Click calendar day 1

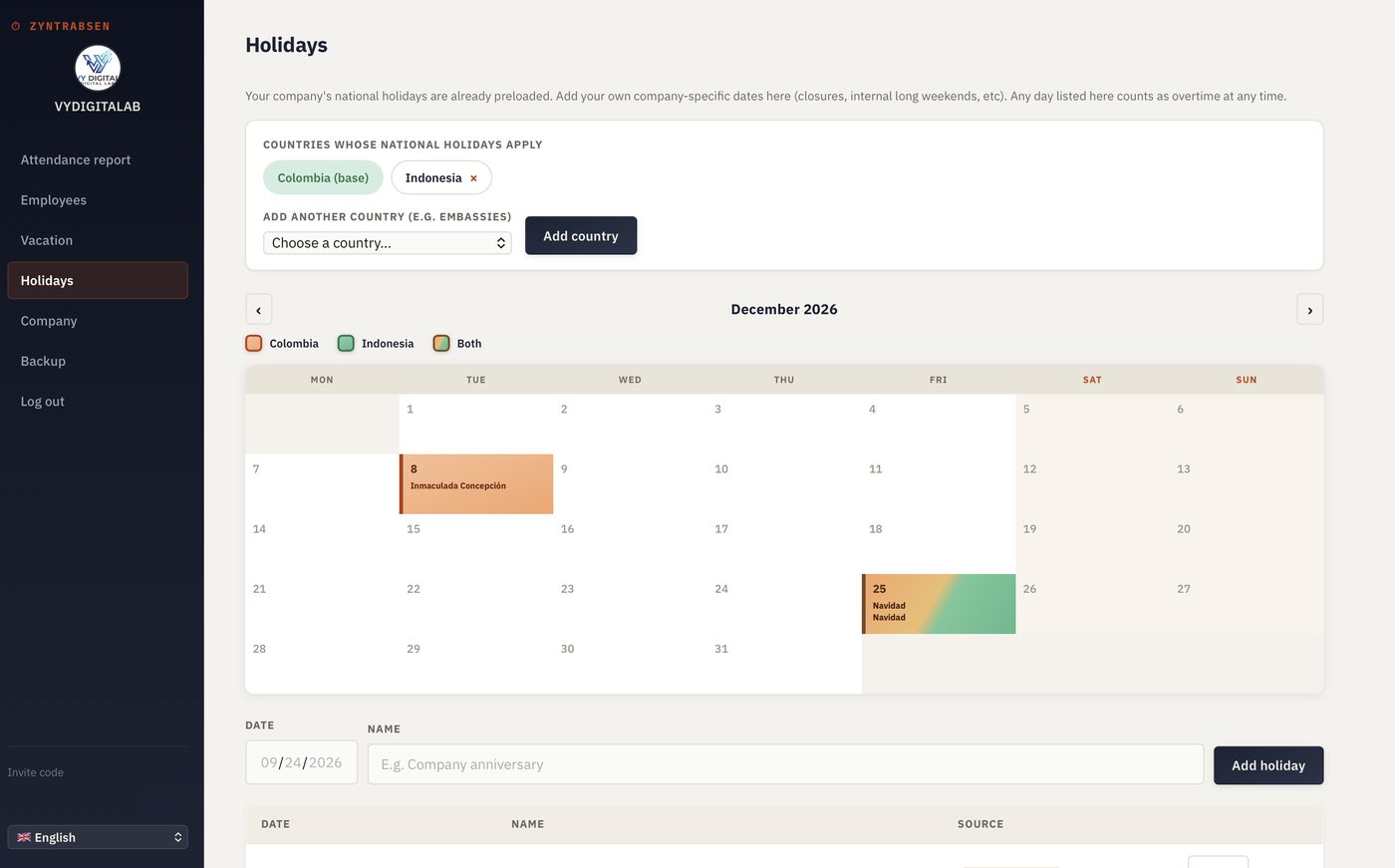pyautogui.click(x=476, y=425)
